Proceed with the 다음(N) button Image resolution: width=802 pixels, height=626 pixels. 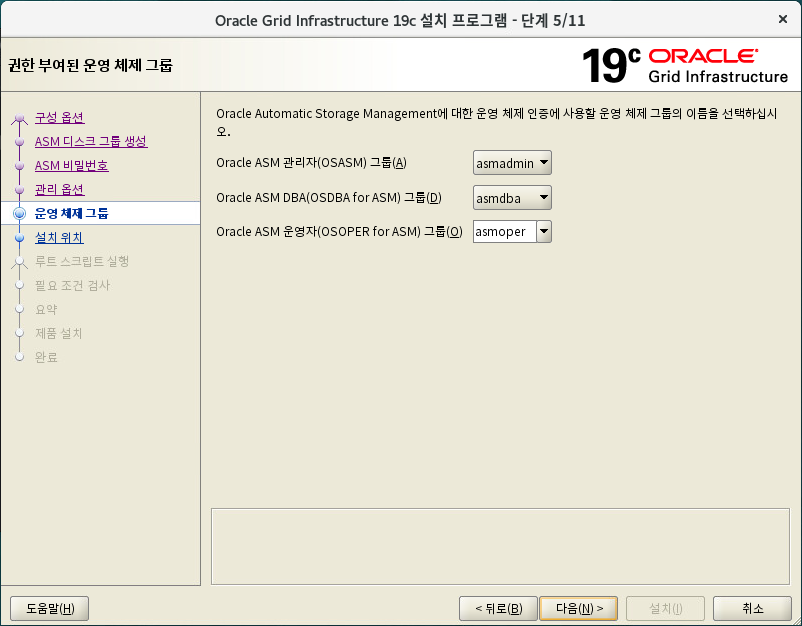tap(578, 609)
